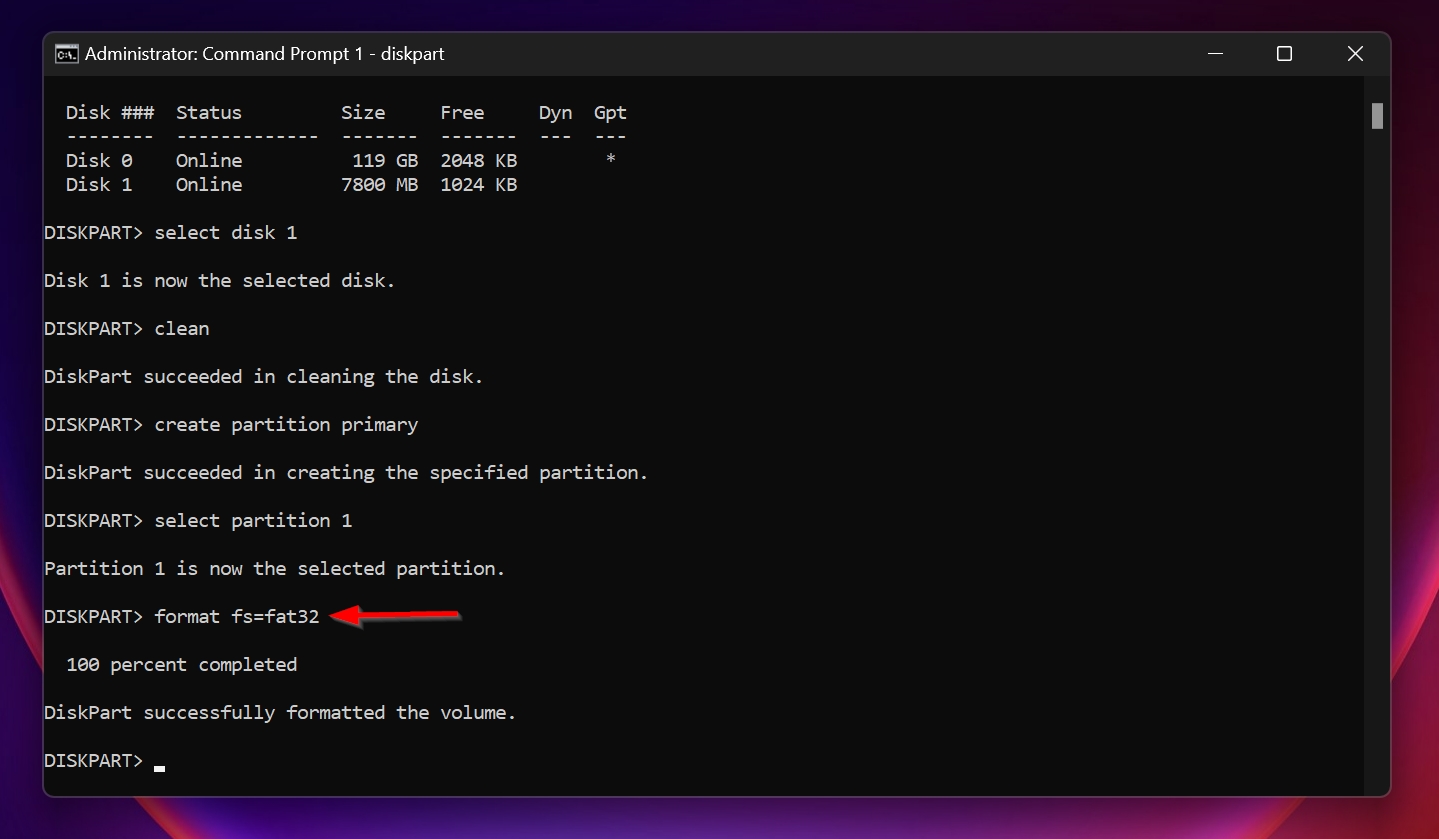Click the Command Prompt icon in title bar
Image resolution: width=1439 pixels, height=839 pixels.
pos(66,54)
